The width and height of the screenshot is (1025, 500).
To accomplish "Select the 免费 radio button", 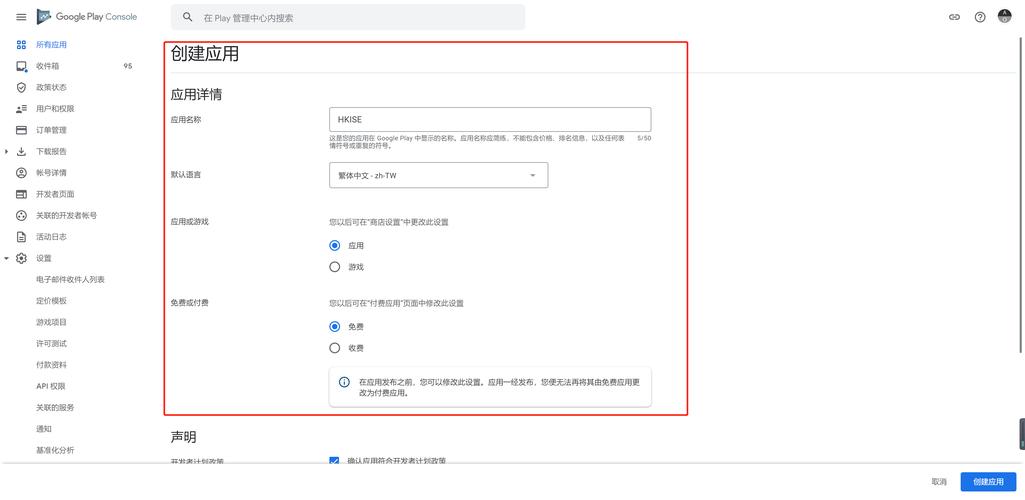I will coord(335,327).
